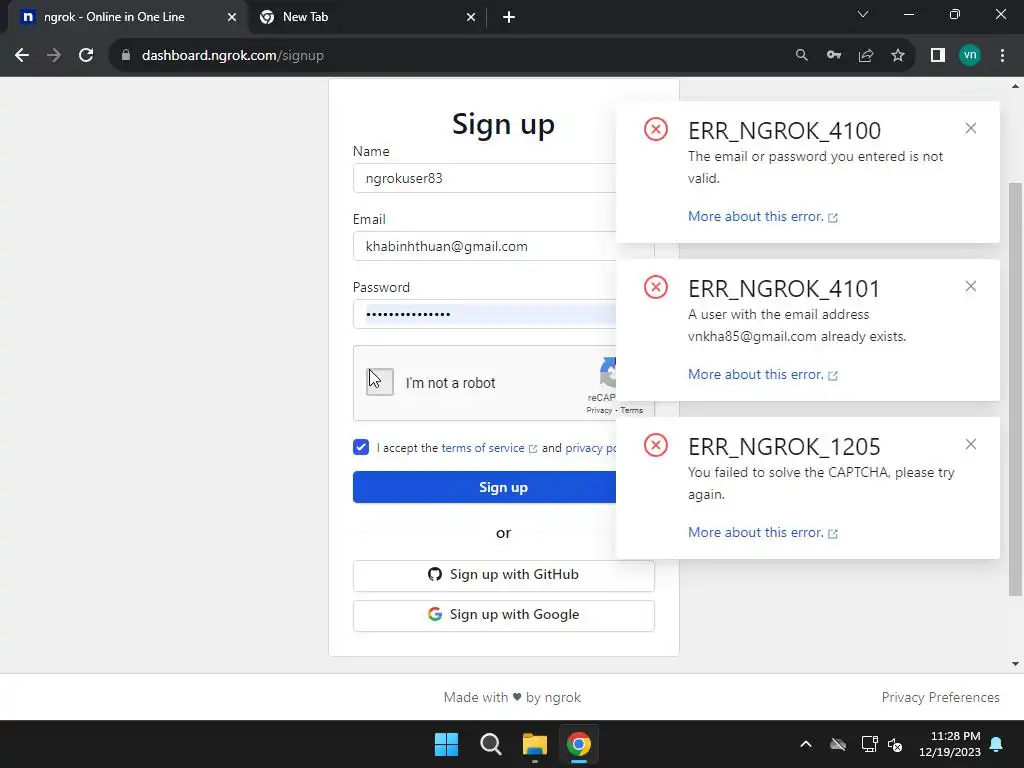Dismiss the ERR_NGROK_4101 notification

(x=970, y=286)
